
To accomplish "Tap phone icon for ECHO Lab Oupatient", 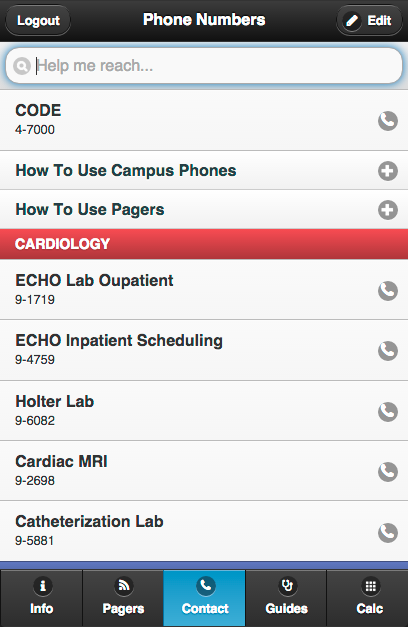I will 388,291.
